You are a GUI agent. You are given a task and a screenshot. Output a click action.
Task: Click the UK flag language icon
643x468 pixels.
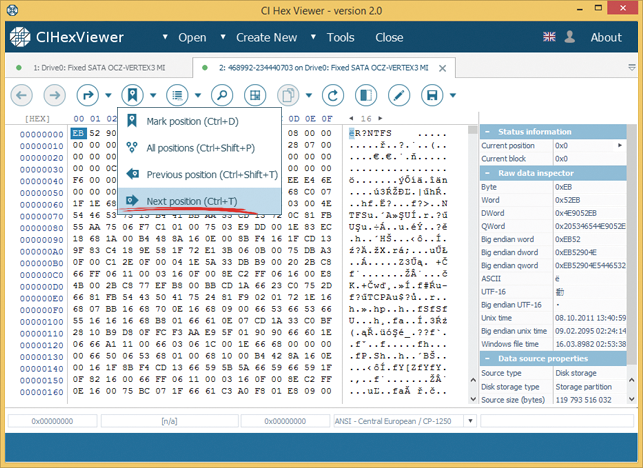549,37
